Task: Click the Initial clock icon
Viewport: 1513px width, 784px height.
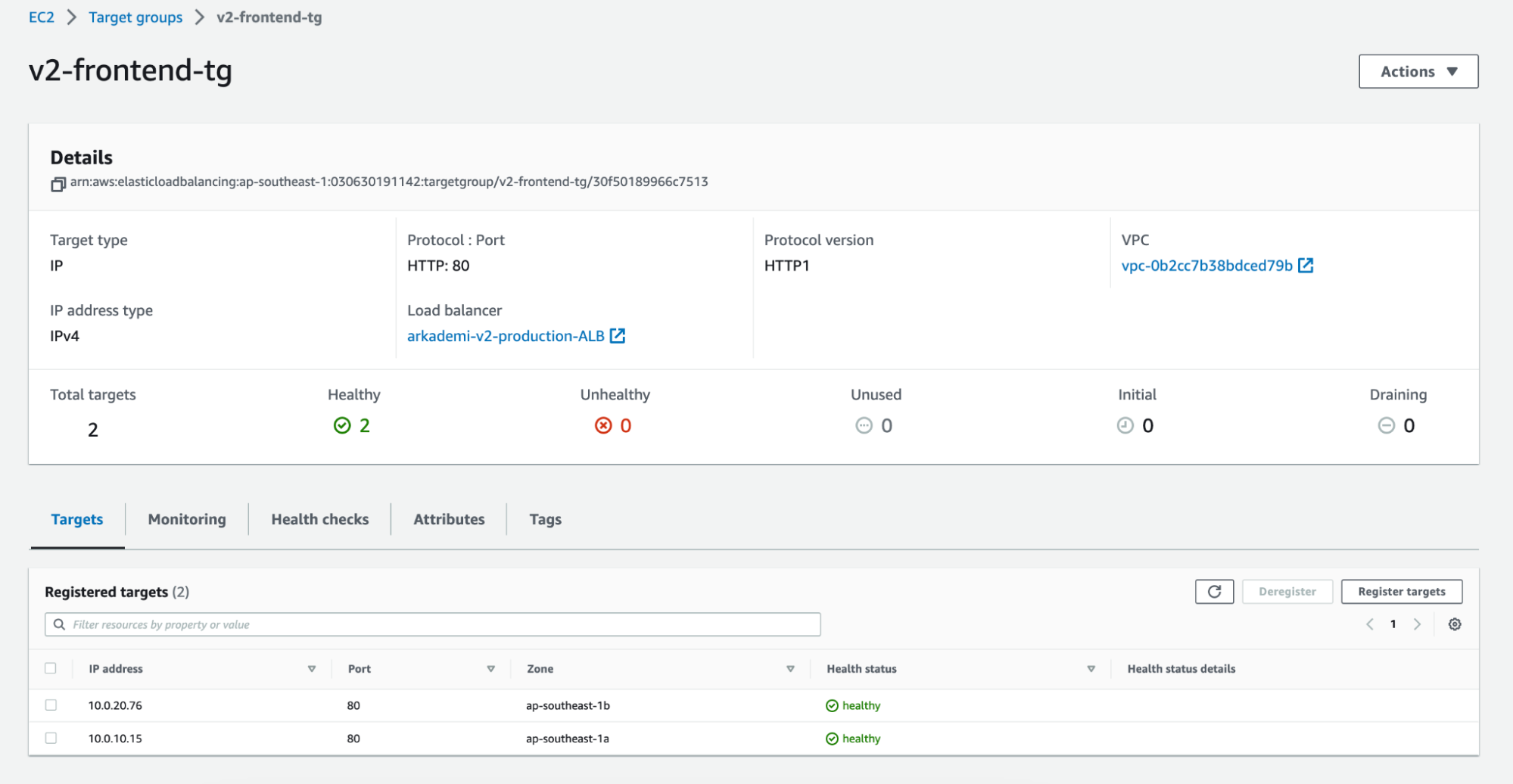Action: 1125,425
